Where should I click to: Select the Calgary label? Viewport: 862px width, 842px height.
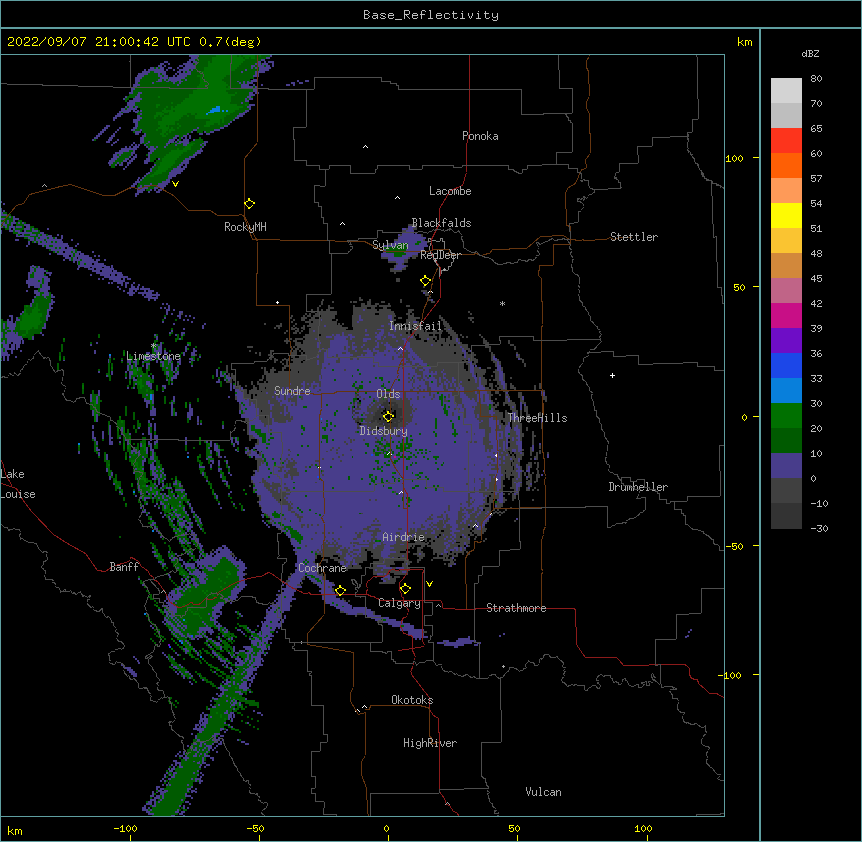pyautogui.click(x=399, y=603)
